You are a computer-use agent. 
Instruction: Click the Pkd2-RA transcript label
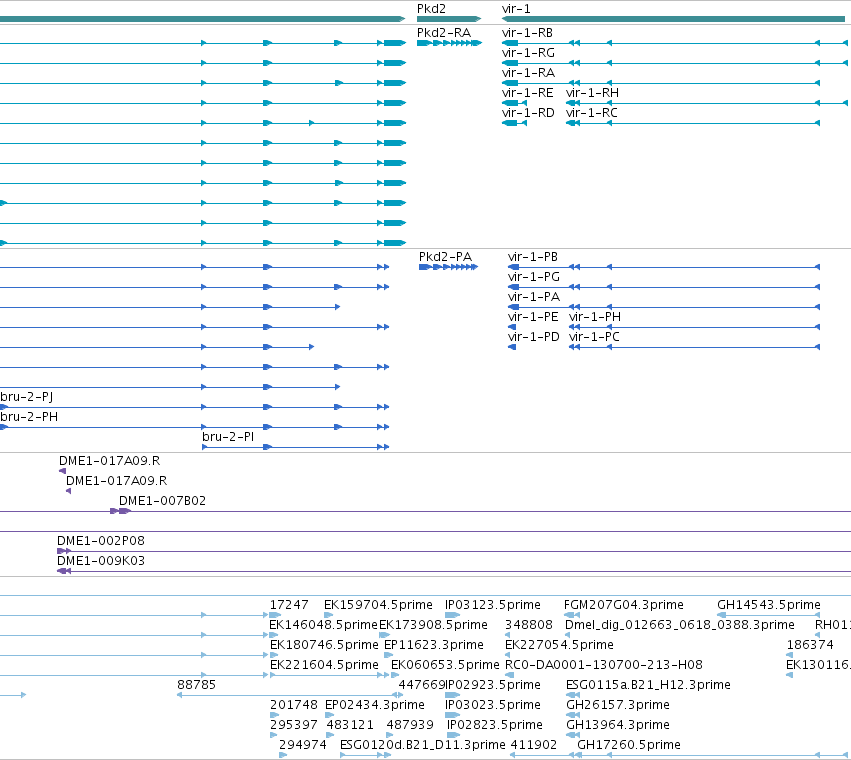pyautogui.click(x=444, y=33)
